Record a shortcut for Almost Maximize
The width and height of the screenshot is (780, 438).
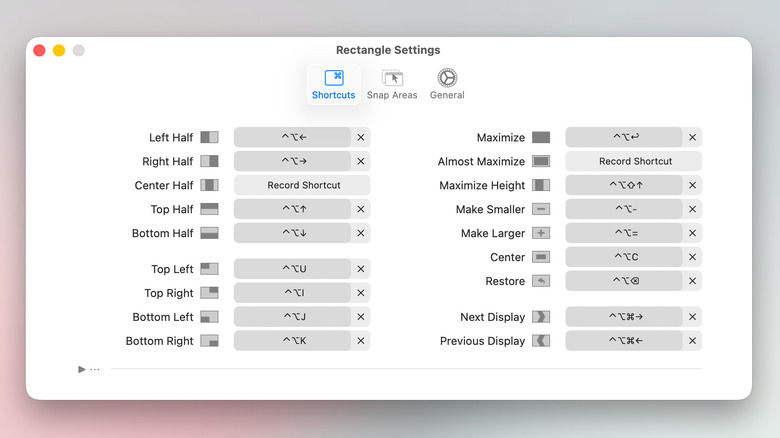[634, 161]
